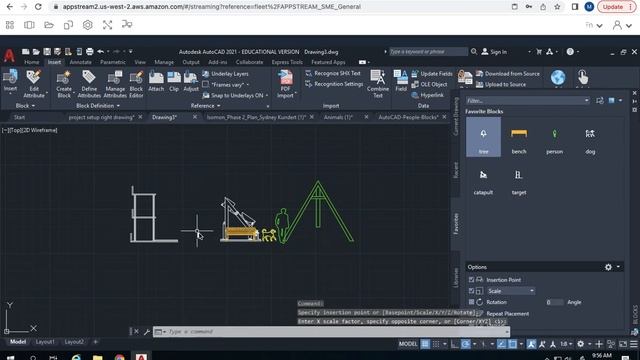Toggle snap mode in status bar
The width and height of the screenshot is (640, 360).
pos(436,344)
